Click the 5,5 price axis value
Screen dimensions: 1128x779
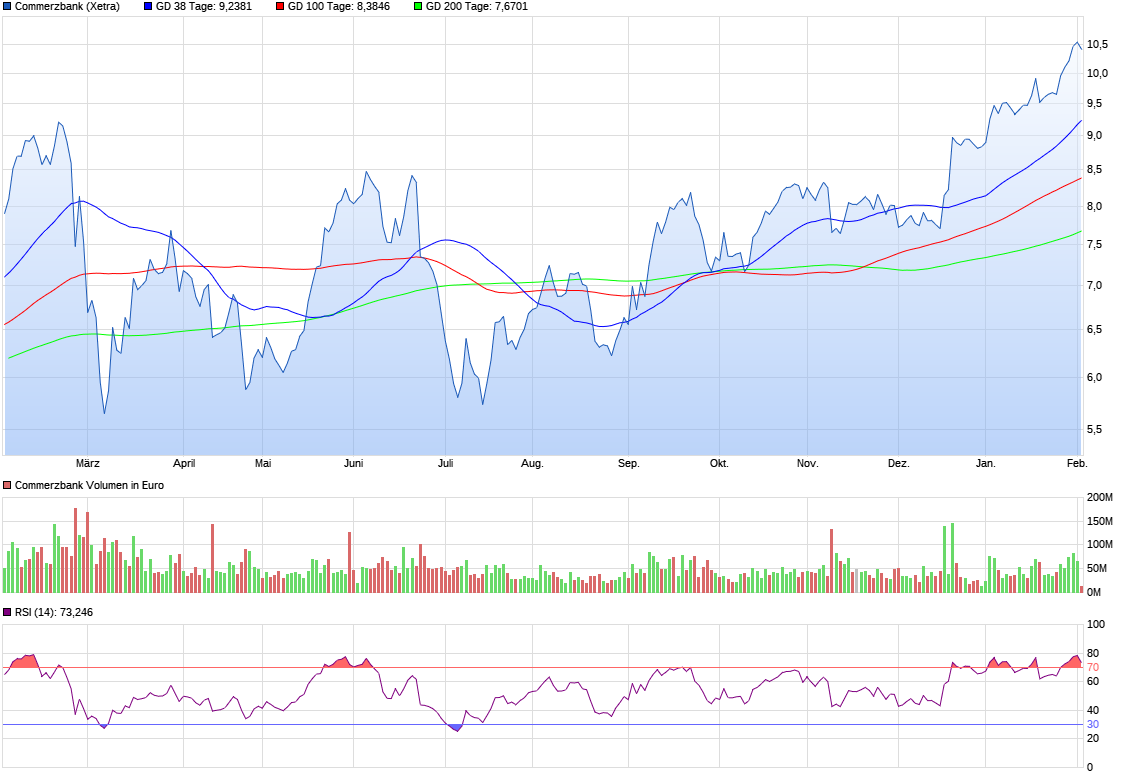(1094, 429)
